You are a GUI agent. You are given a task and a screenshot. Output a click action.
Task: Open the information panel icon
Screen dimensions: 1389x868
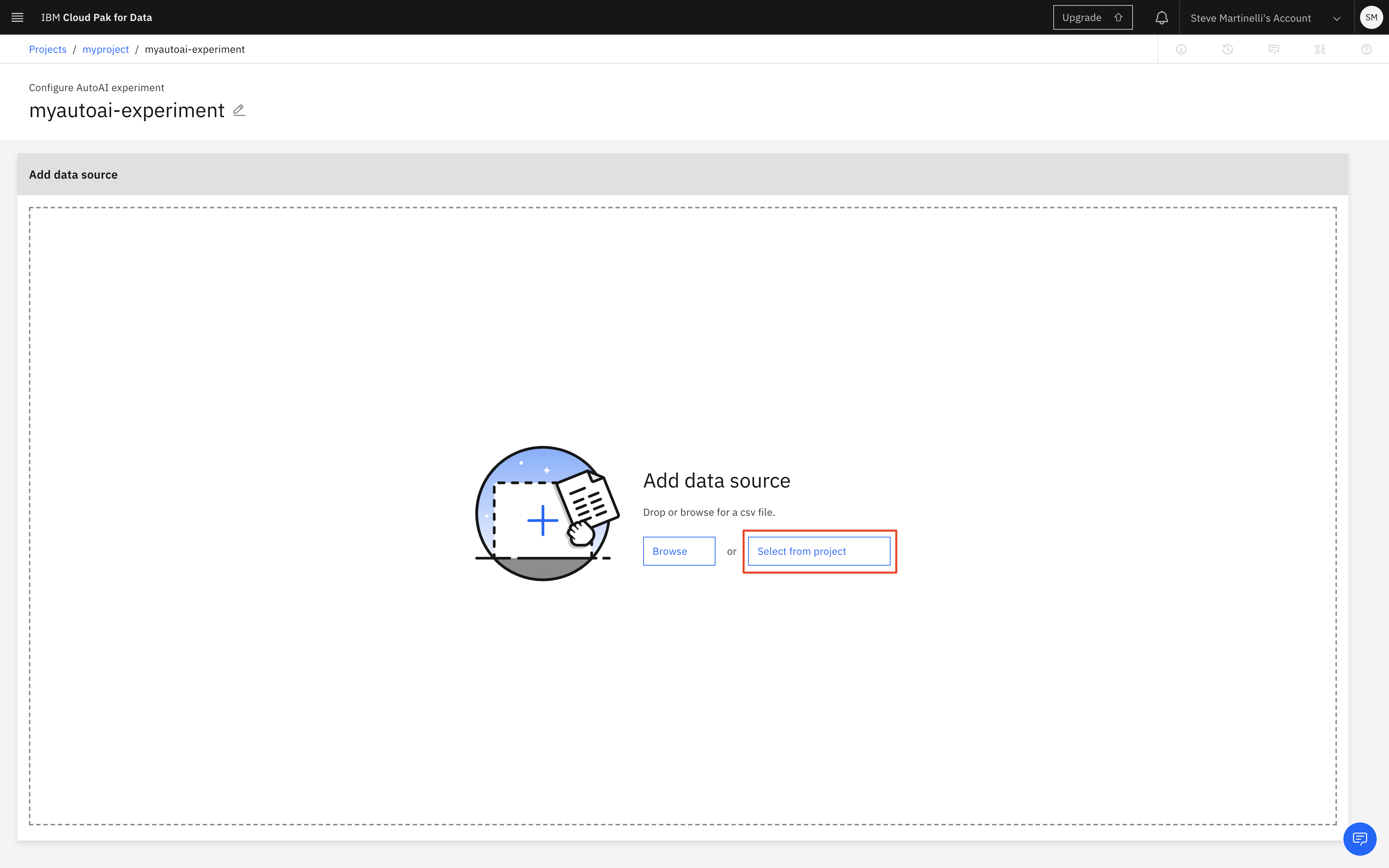1181,50
